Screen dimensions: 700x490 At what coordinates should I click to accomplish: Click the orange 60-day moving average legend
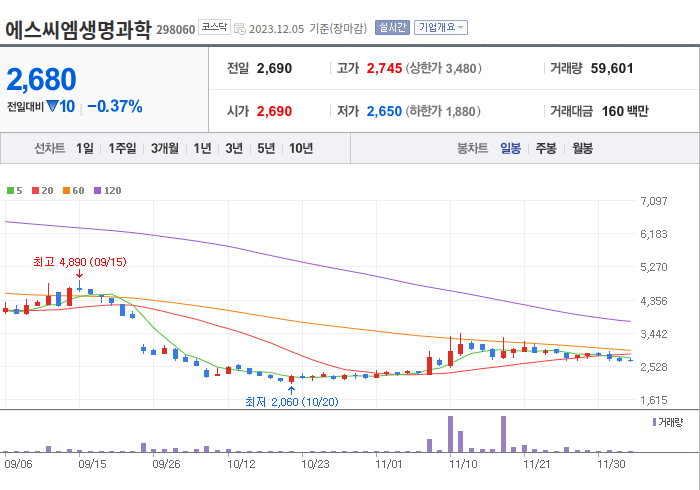click(x=74, y=191)
